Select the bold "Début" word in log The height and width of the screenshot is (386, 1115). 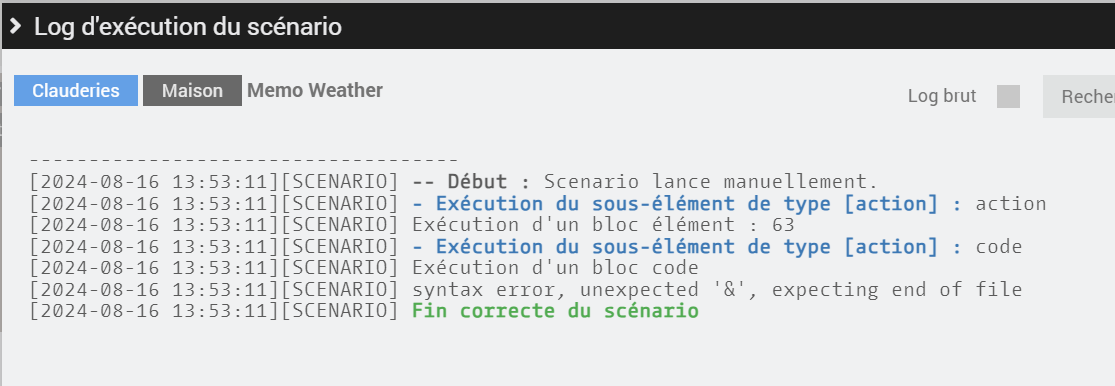coord(477,181)
